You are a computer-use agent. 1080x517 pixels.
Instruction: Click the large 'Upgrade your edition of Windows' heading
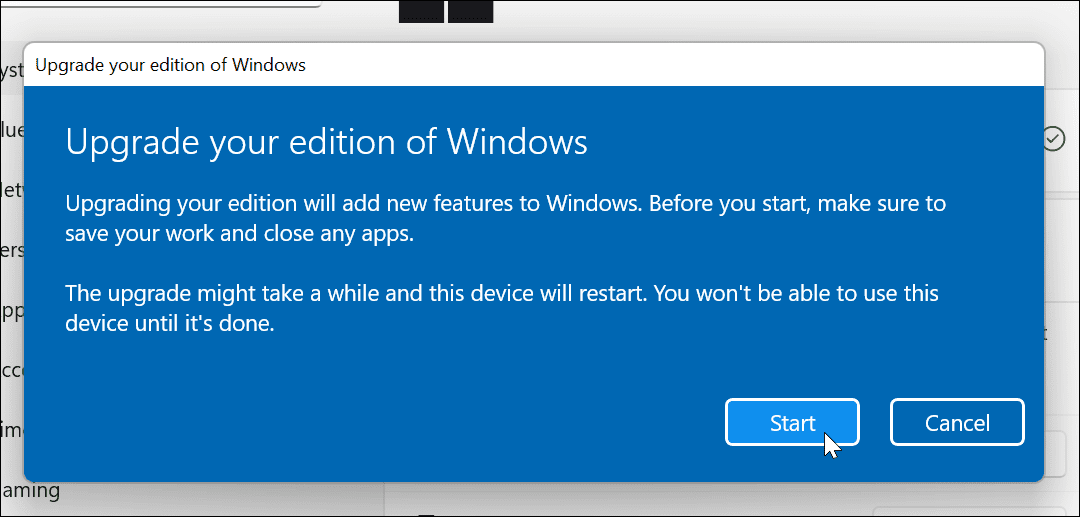326,142
